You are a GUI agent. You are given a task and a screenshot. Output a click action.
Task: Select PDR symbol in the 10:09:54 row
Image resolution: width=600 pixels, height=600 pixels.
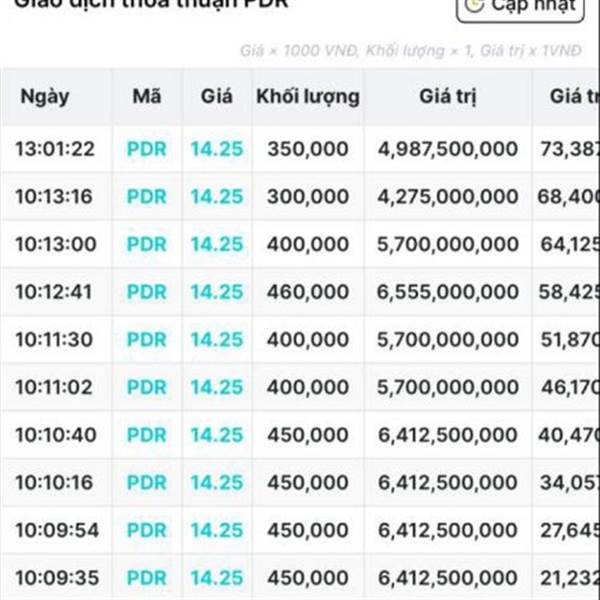(x=147, y=530)
